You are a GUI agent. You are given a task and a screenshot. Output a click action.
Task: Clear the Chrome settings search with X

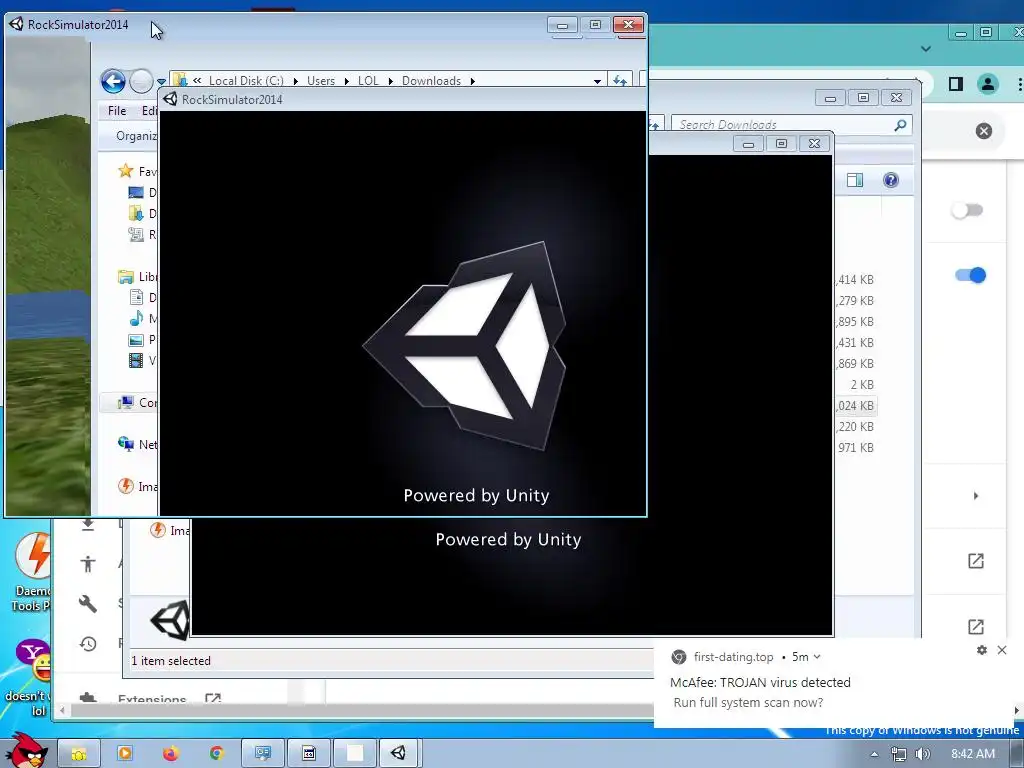tap(984, 131)
